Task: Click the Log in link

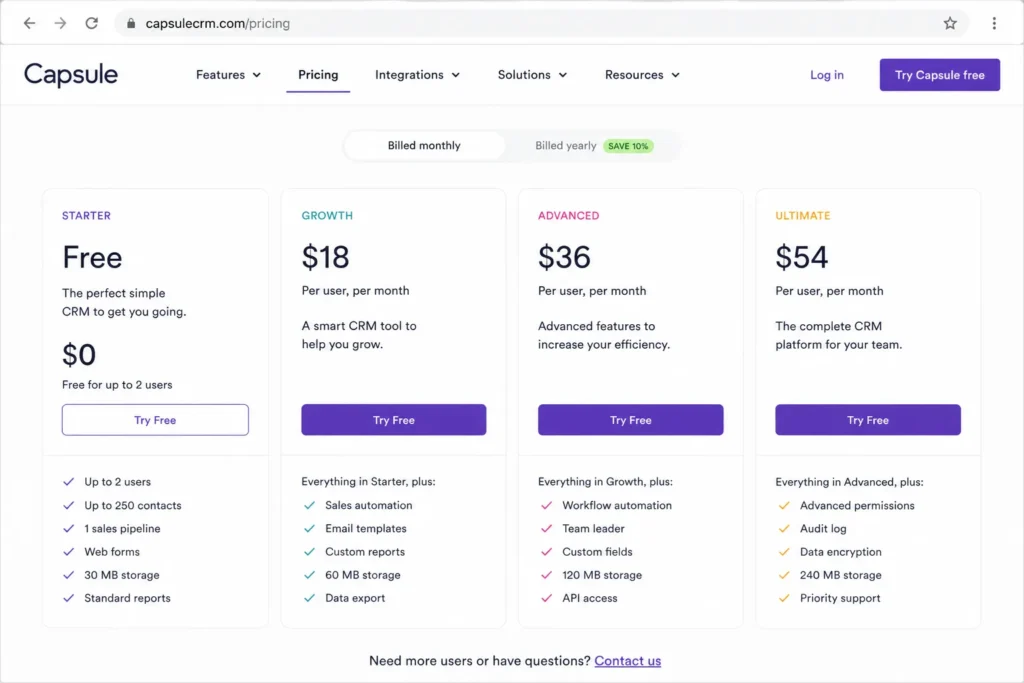Action: [827, 75]
